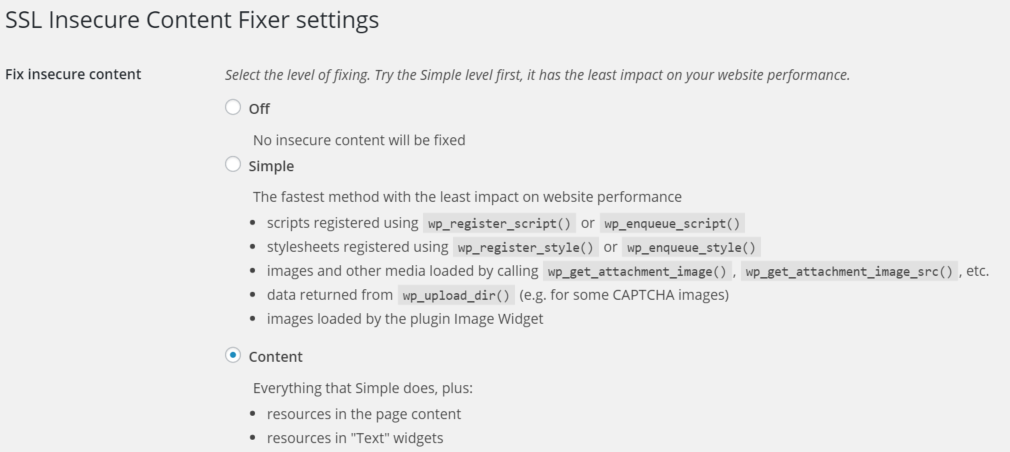
Task: Click the wp_enqueue_style() code text
Action: click(x=691, y=247)
